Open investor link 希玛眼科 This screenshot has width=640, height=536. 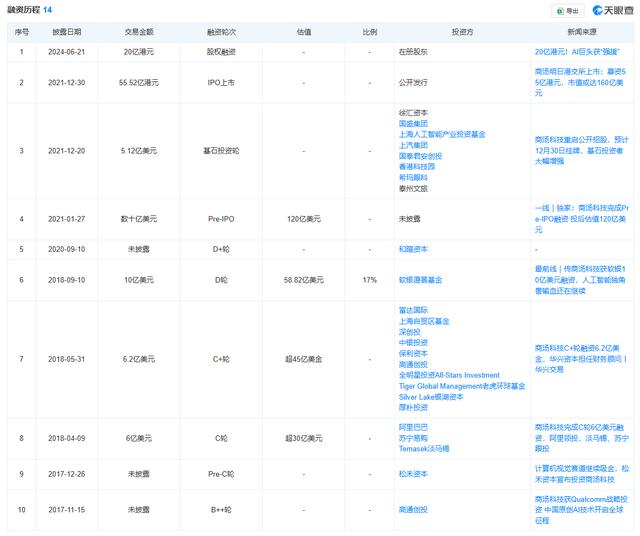tap(413, 178)
